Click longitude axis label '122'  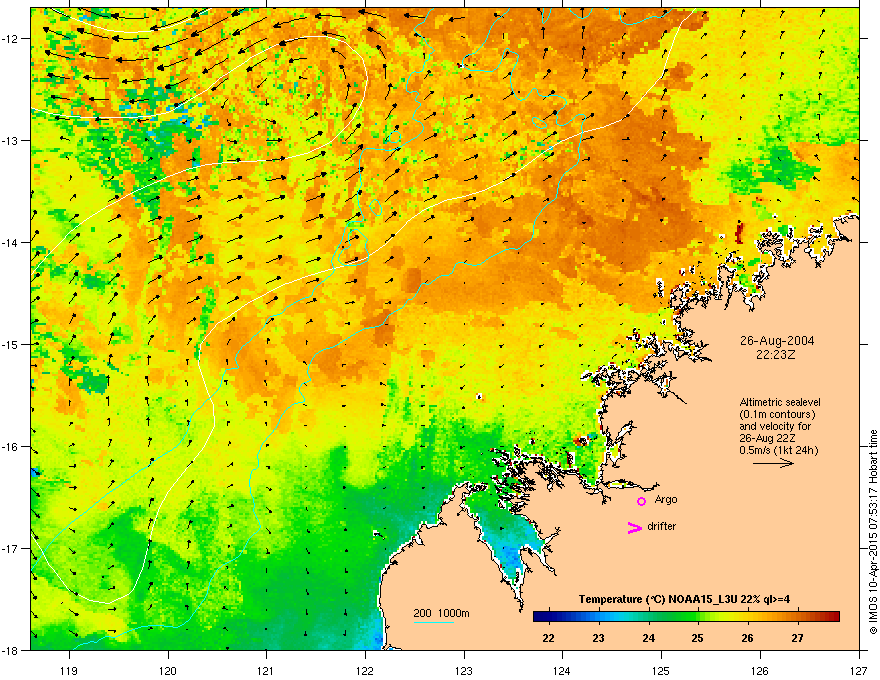tap(365, 670)
